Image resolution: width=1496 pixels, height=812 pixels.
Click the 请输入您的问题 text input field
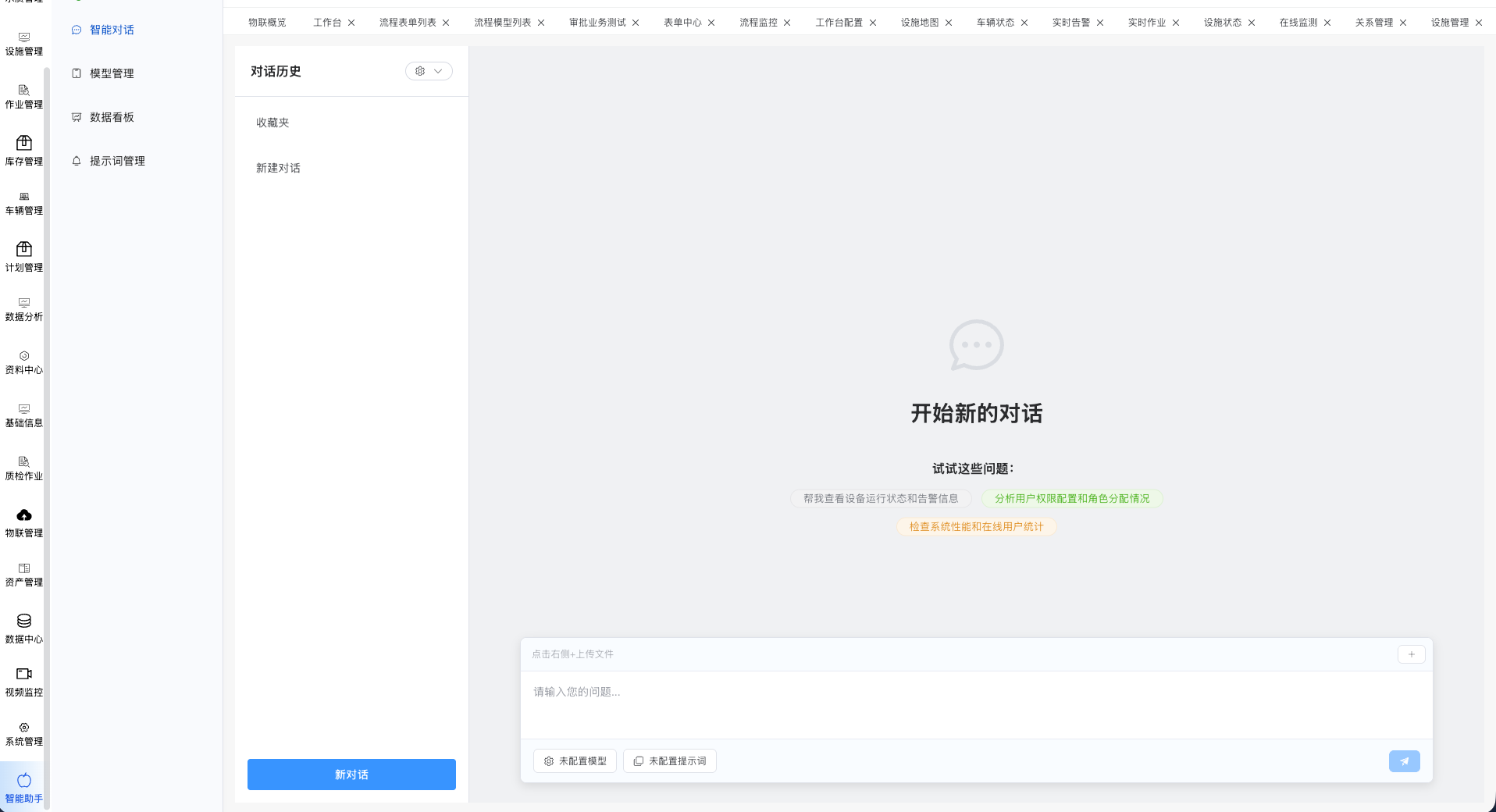pos(976,703)
